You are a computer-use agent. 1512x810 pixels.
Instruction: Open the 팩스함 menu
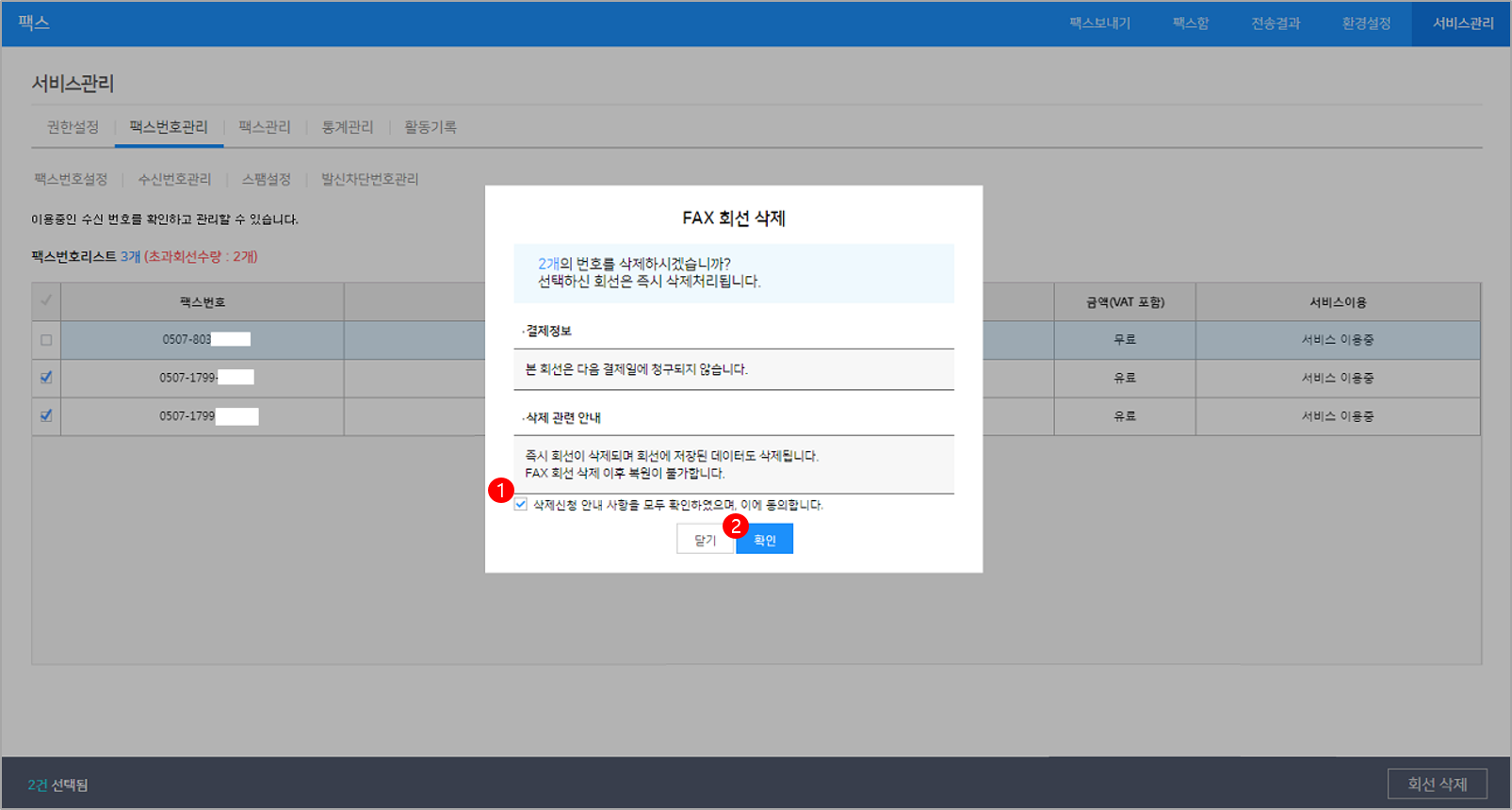pyautogui.click(x=1190, y=24)
